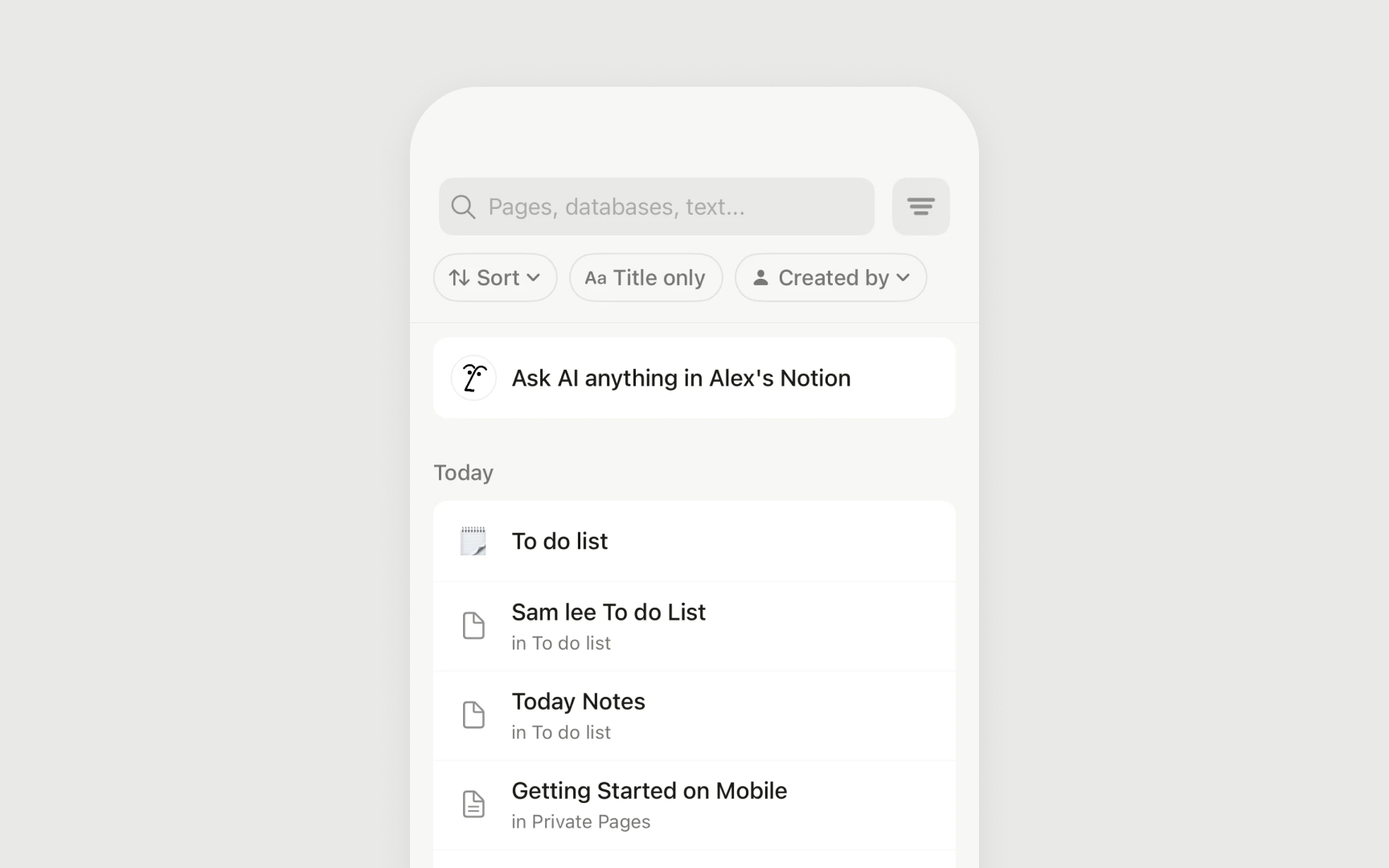Focus the Pages, databases, text search field

[x=667, y=207]
